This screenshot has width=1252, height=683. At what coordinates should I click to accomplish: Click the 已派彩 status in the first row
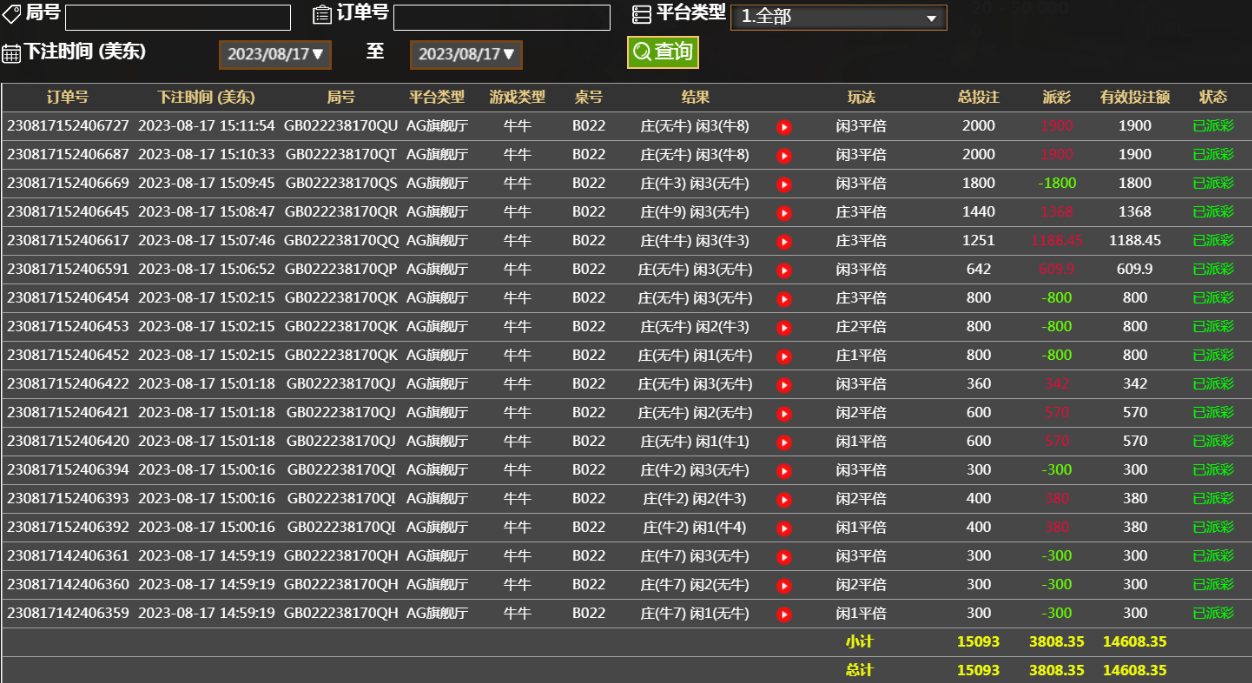(1213, 126)
